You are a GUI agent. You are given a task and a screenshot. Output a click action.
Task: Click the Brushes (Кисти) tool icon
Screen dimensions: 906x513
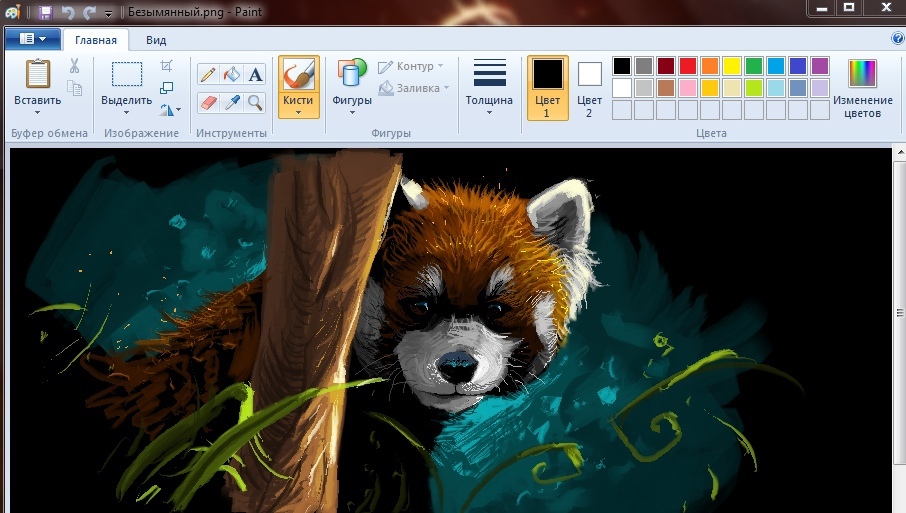pos(299,75)
